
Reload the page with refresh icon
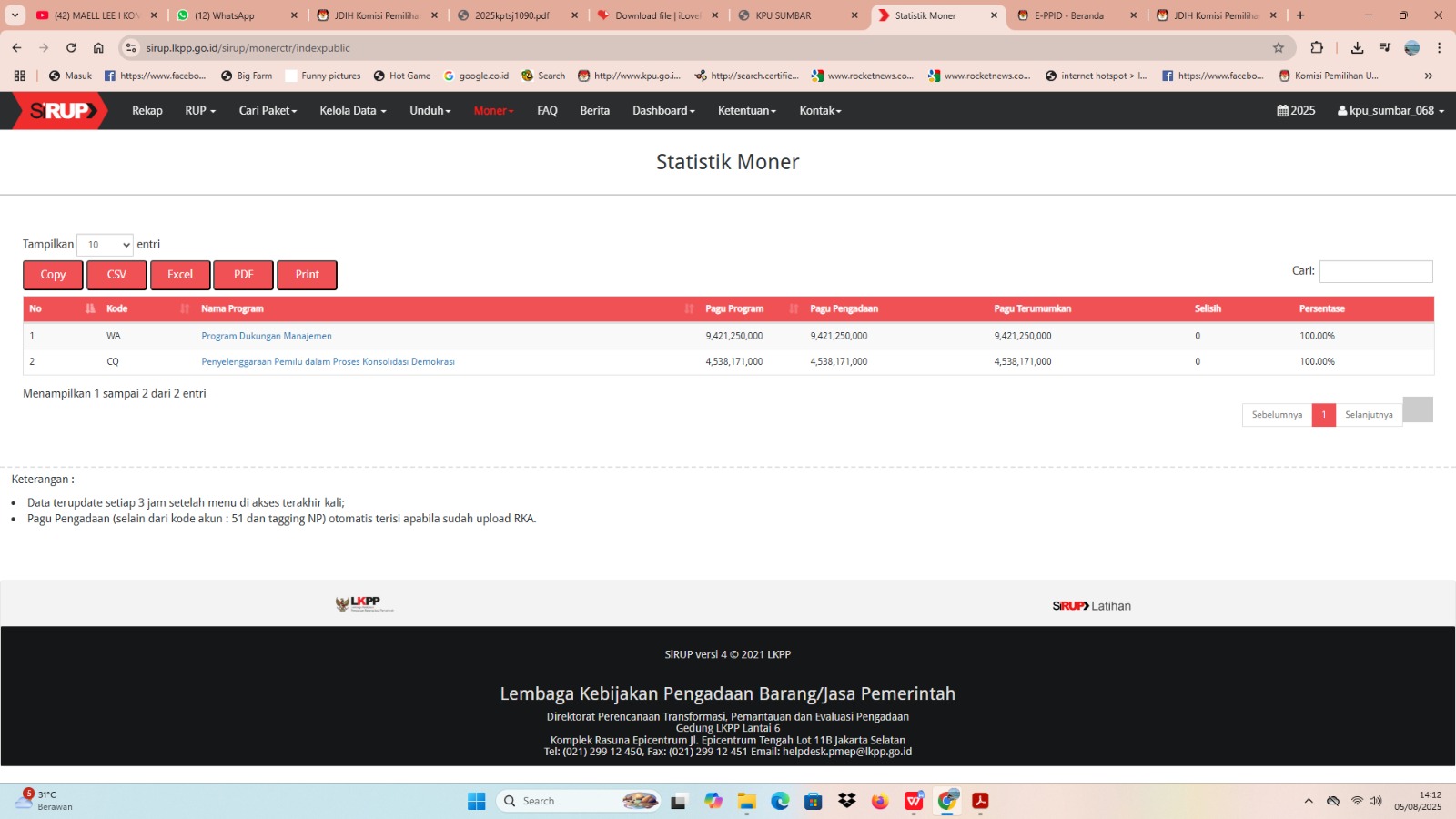(71, 48)
